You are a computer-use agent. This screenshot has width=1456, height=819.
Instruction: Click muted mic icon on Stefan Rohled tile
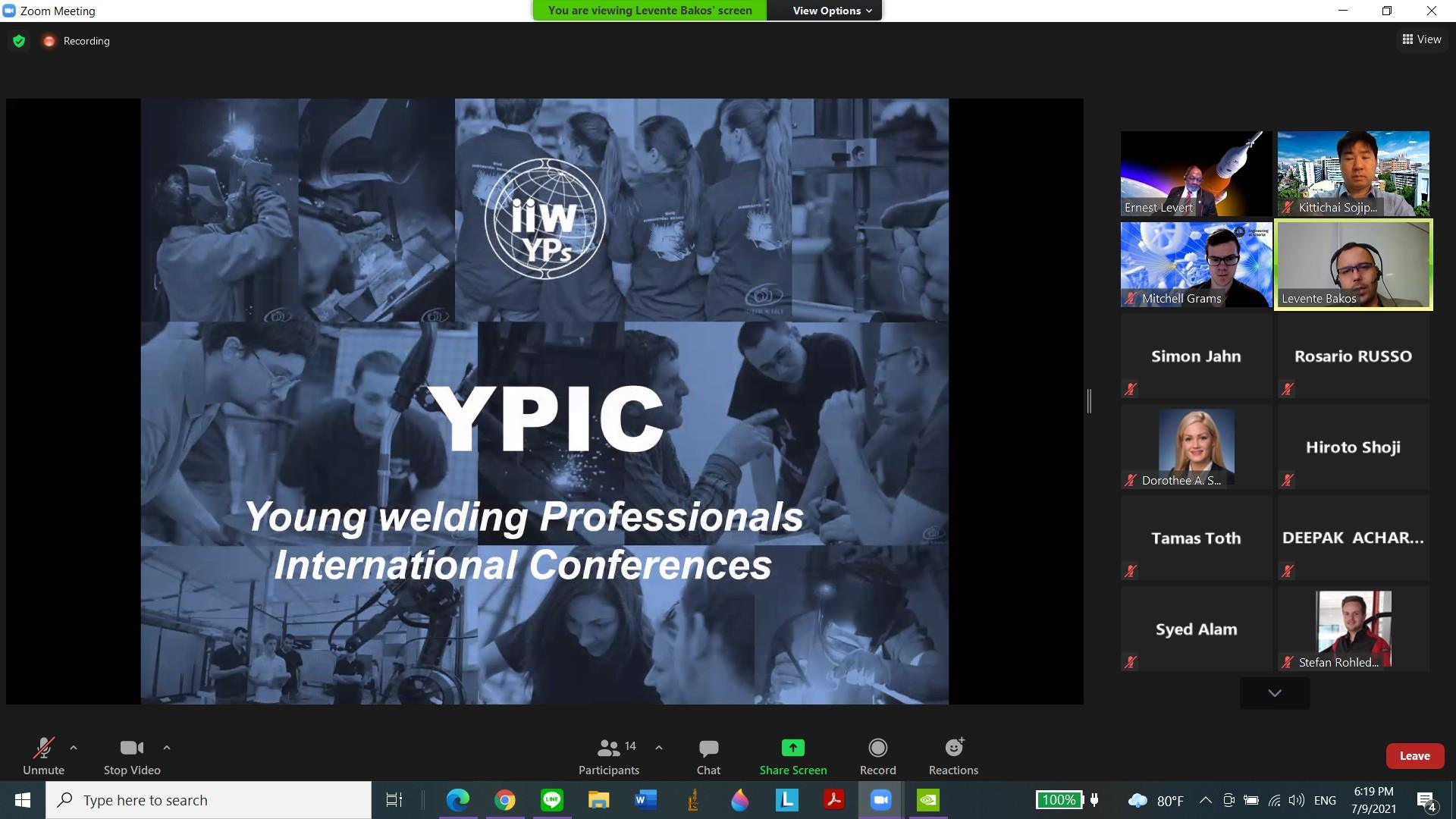point(1288,662)
